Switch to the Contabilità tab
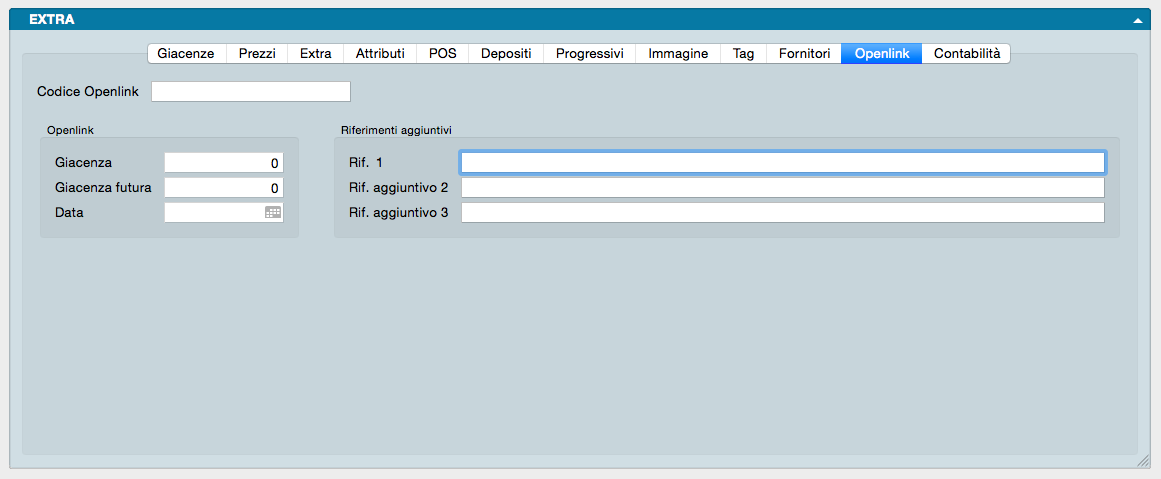The height and width of the screenshot is (479, 1161). pyautogui.click(x=966, y=54)
